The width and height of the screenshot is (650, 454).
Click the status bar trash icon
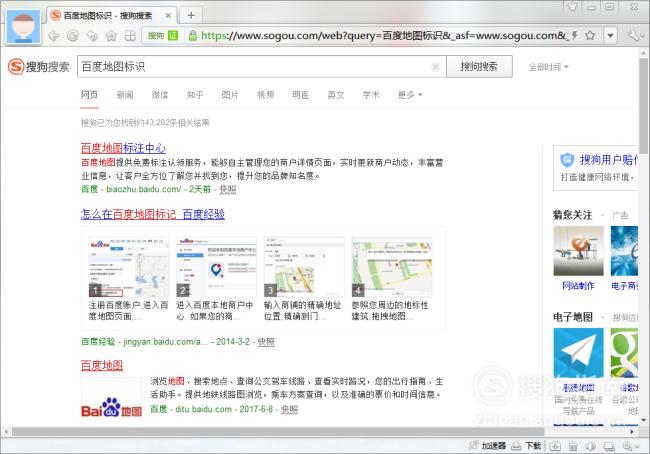[x=573, y=446]
